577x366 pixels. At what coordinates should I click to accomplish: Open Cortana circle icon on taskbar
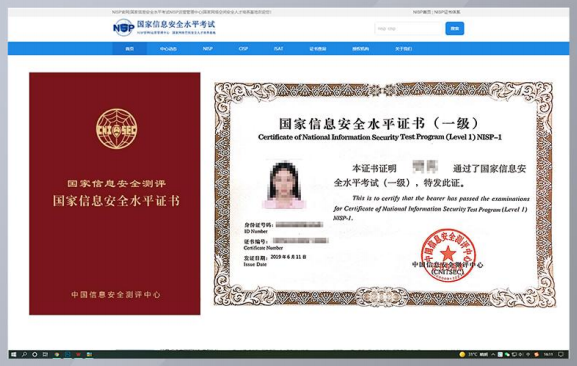click(35, 355)
